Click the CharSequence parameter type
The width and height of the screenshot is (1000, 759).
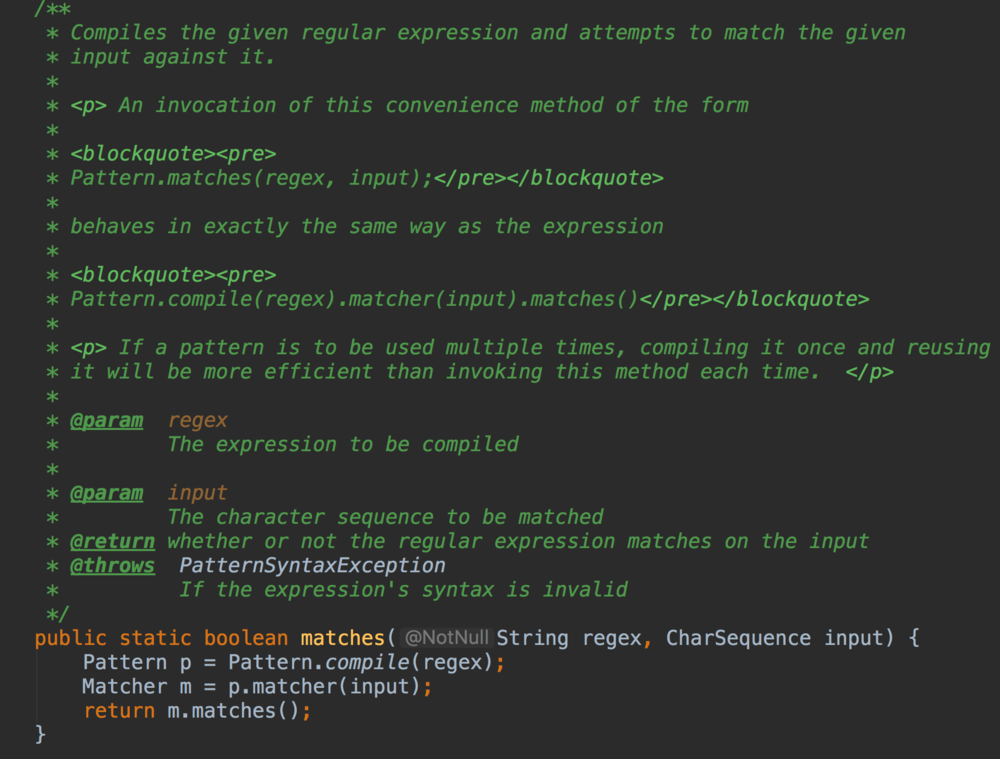pyautogui.click(x=738, y=638)
